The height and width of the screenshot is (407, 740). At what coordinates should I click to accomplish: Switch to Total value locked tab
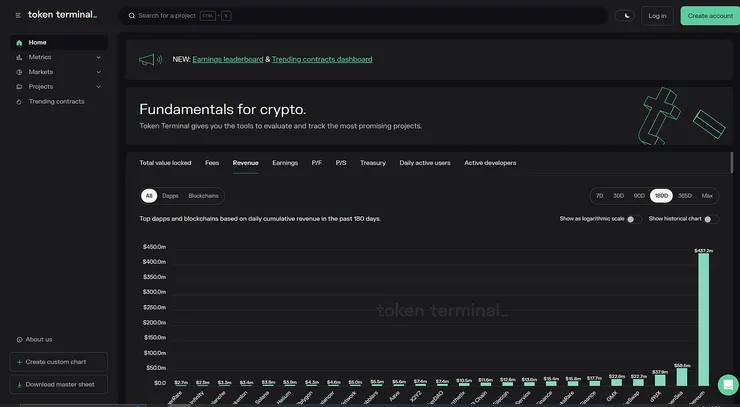pyautogui.click(x=165, y=163)
